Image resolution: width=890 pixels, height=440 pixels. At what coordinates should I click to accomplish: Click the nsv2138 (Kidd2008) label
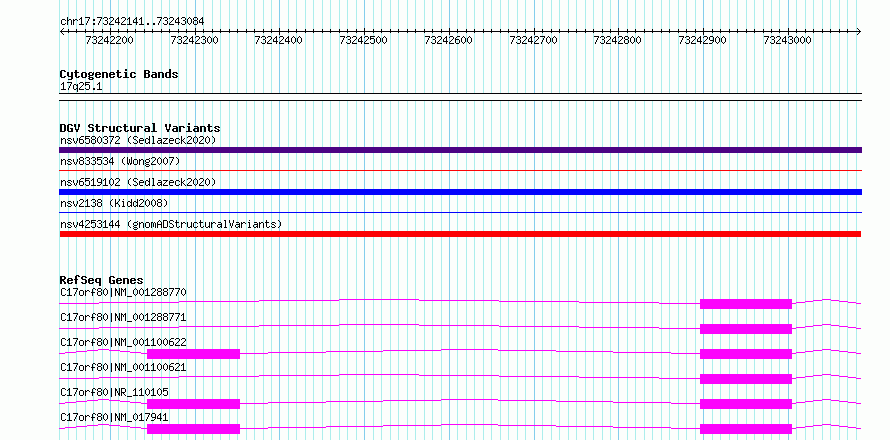click(114, 203)
